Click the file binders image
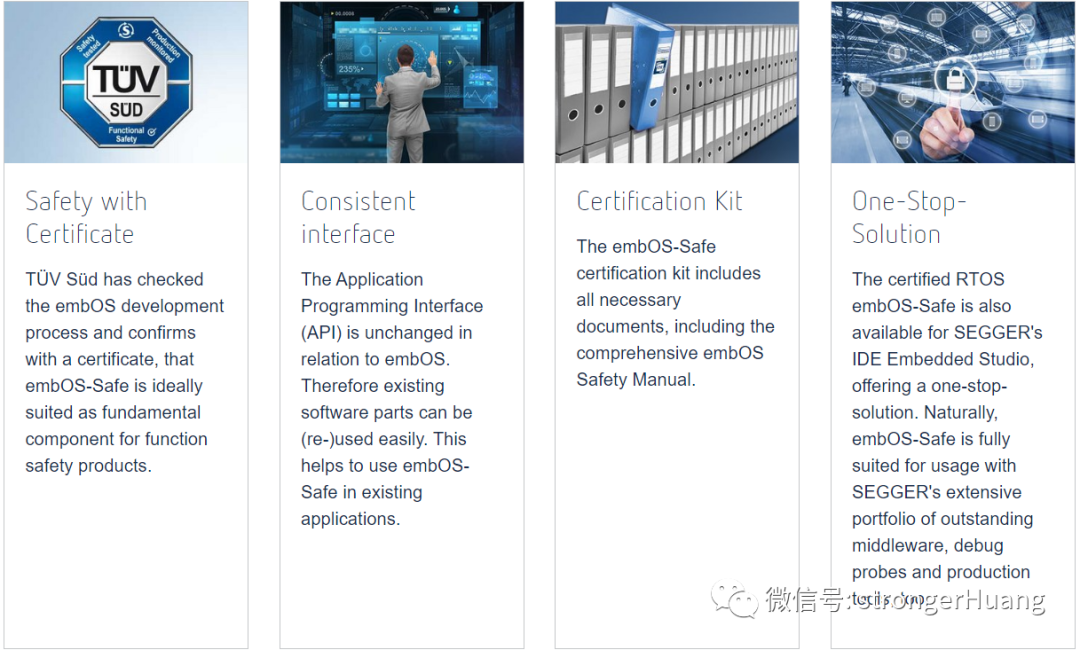This screenshot has height=650, width=1080. click(x=677, y=82)
